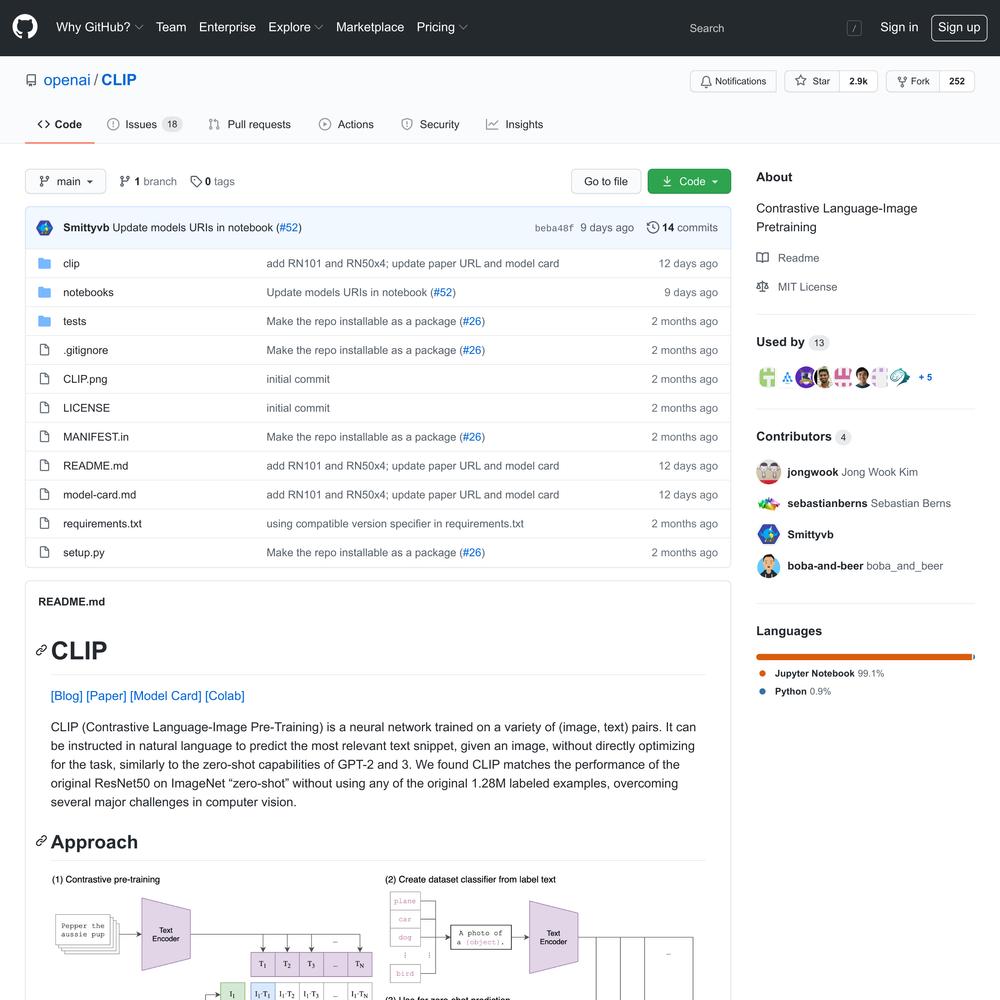
Task: Click the branch icon next to 1 branch
Action: tap(124, 181)
